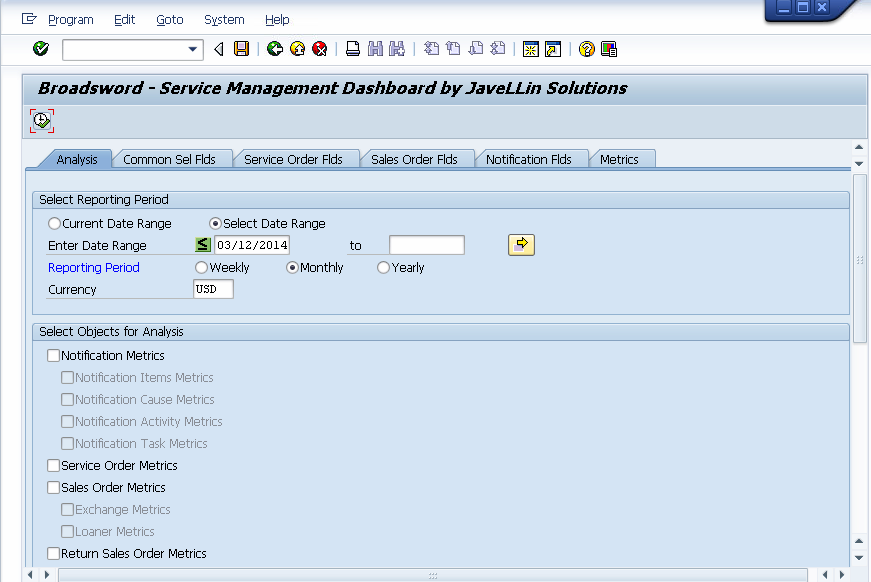Open the System menu
The height and width of the screenshot is (582, 871).
tap(224, 20)
